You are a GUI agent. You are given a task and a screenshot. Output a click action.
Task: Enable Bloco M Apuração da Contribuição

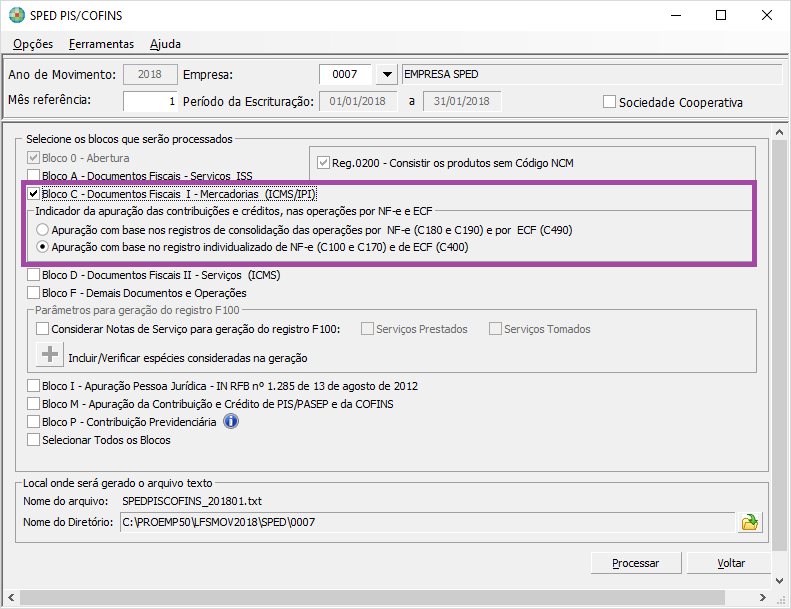point(34,404)
